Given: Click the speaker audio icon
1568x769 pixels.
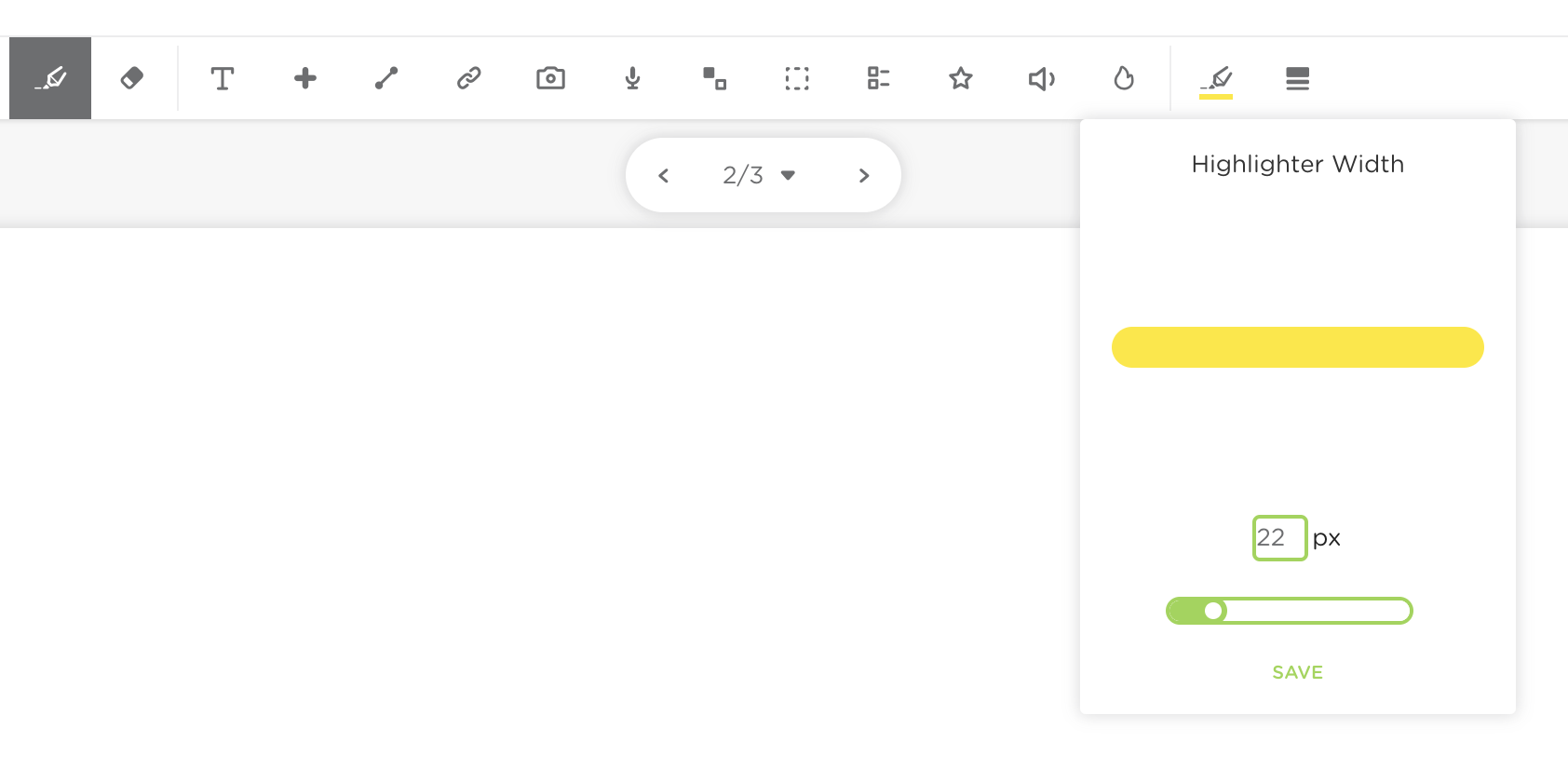Looking at the screenshot, I should [x=1042, y=78].
